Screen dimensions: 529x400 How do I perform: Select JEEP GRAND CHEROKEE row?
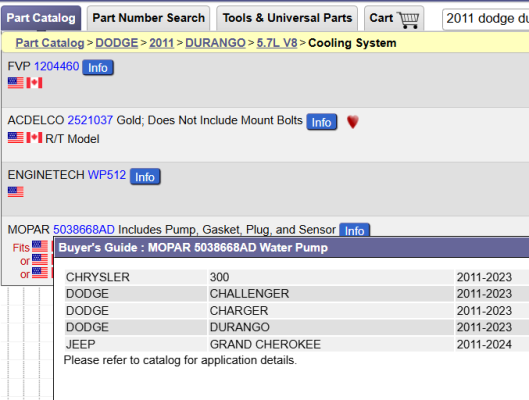click(297, 344)
